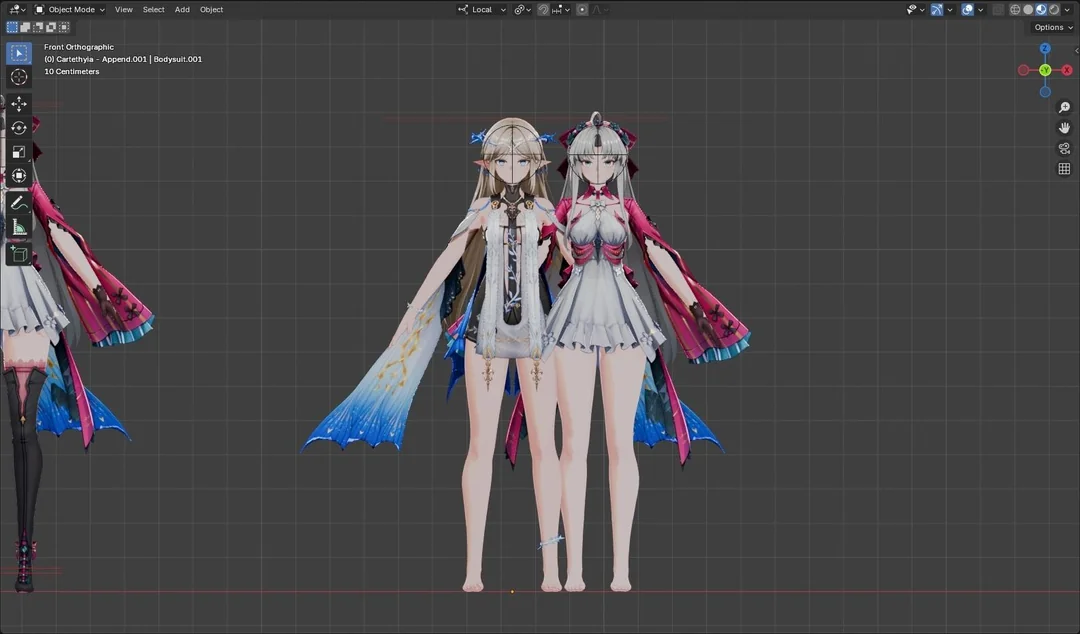The image size is (1080, 634).
Task: Set selection mode to subtract
Action: [38, 28]
